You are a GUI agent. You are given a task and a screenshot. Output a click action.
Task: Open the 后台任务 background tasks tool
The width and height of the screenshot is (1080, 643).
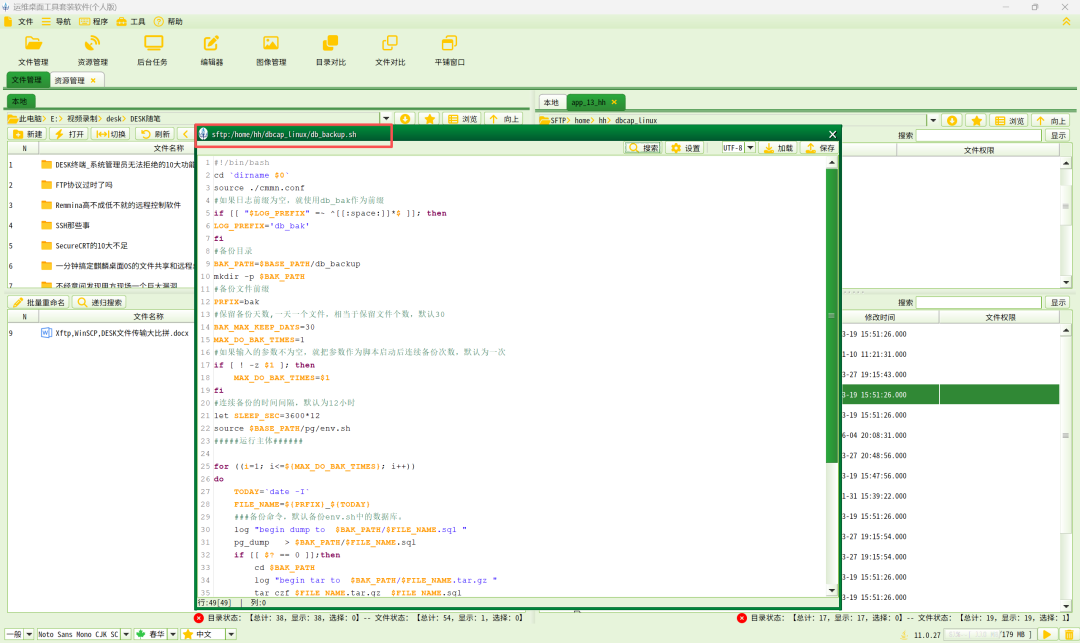pyautogui.click(x=152, y=49)
